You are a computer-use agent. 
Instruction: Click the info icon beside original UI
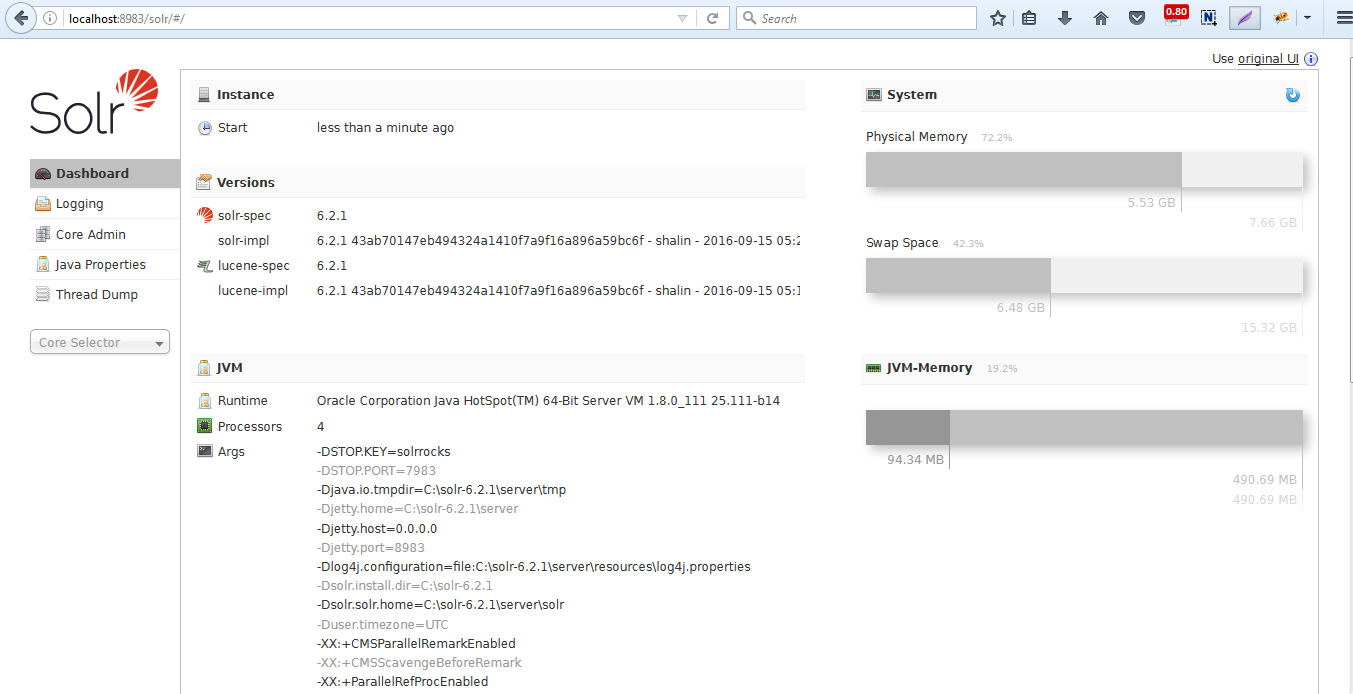tap(1311, 59)
